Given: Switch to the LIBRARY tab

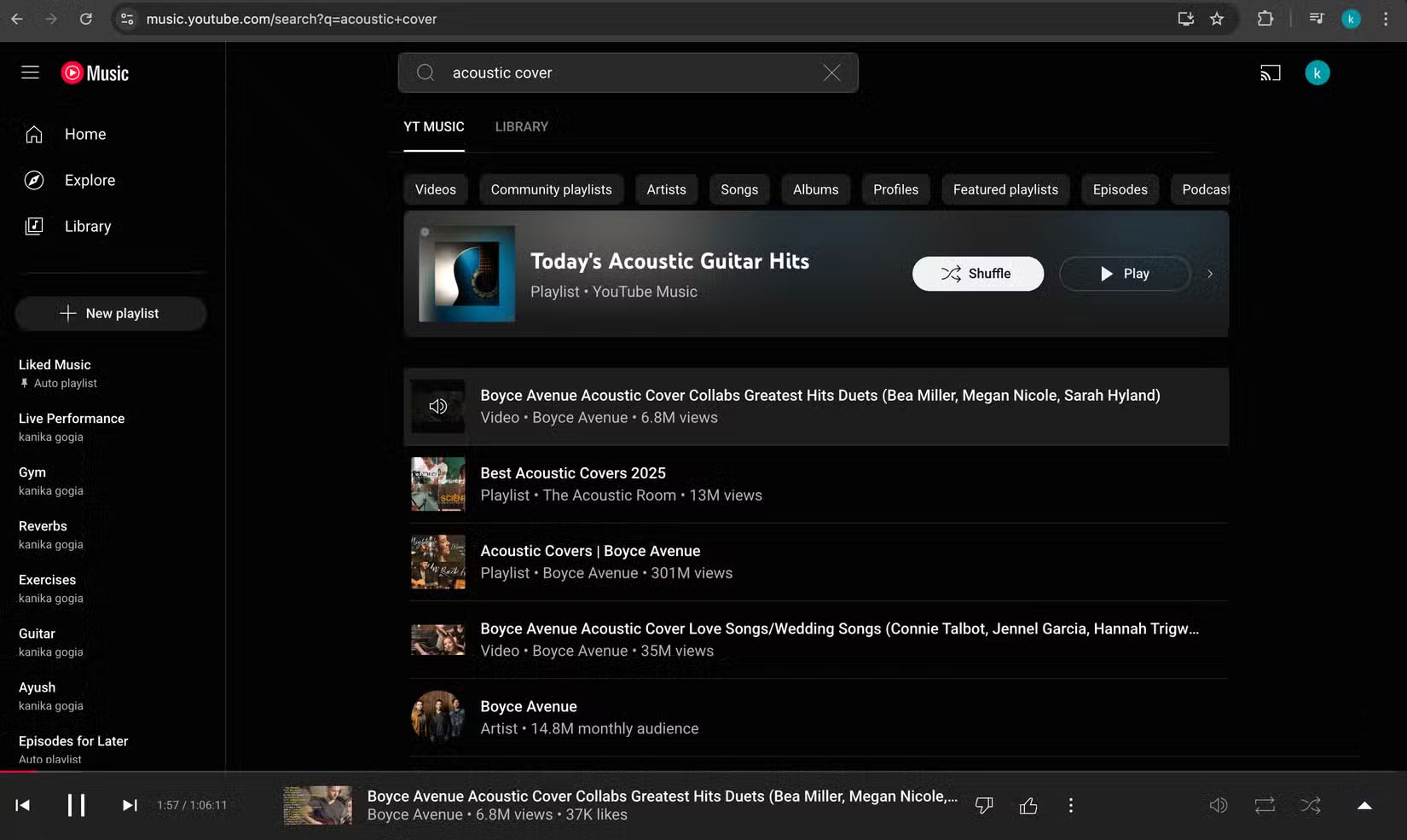Looking at the screenshot, I should pos(521,126).
